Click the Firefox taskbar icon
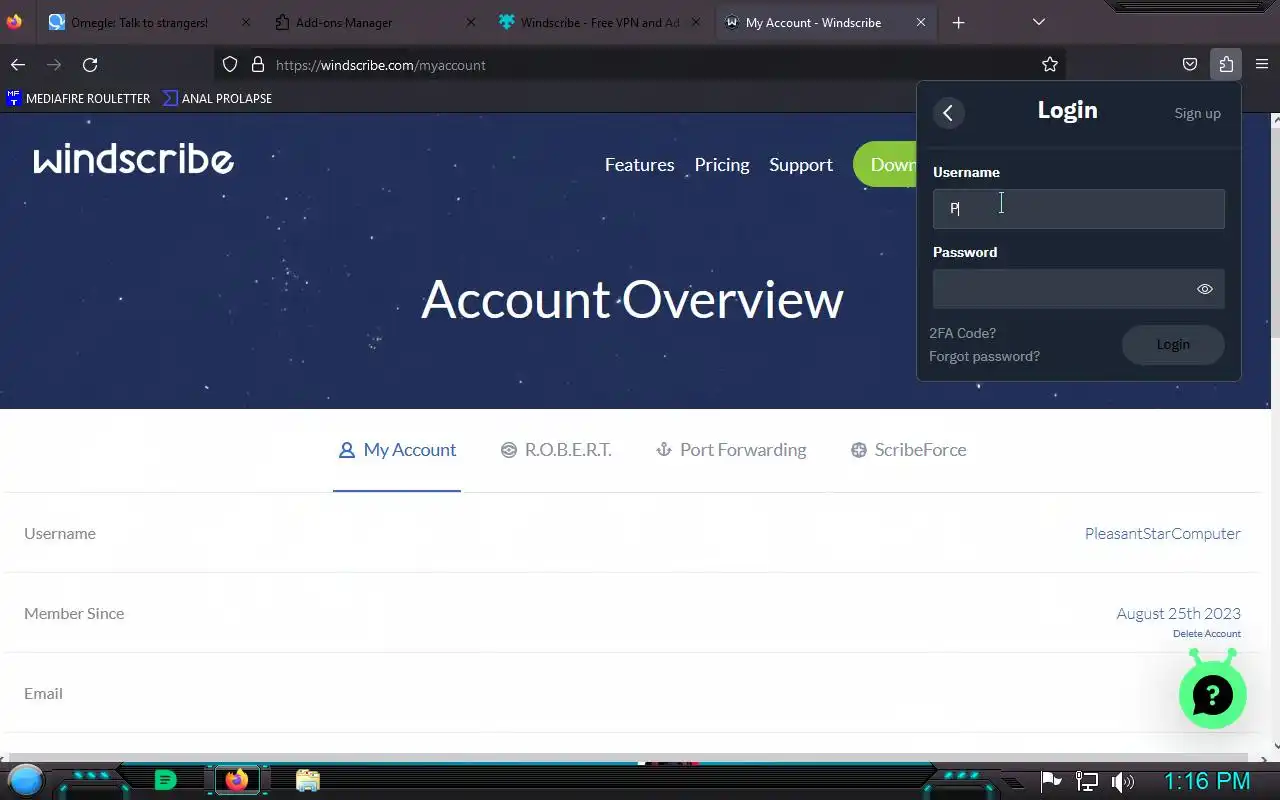Viewport: 1280px width, 800px height. click(237, 780)
